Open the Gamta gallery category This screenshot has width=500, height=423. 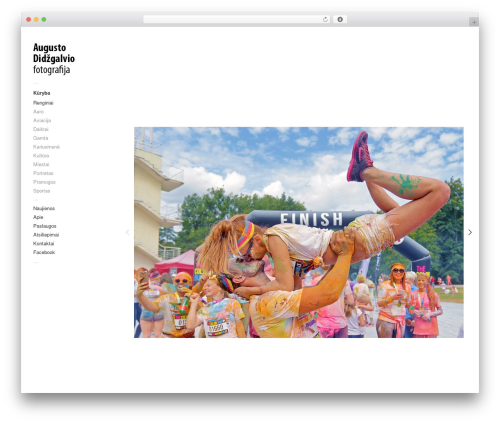tap(40, 138)
